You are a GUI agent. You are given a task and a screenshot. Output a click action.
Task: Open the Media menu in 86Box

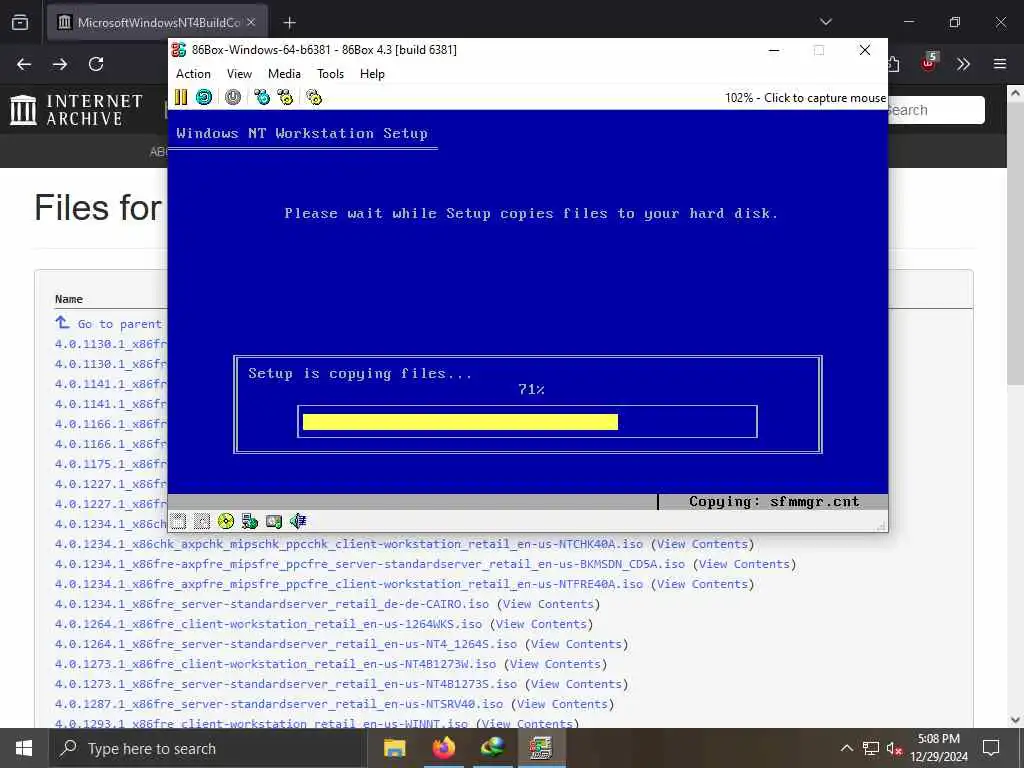[284, 74]
